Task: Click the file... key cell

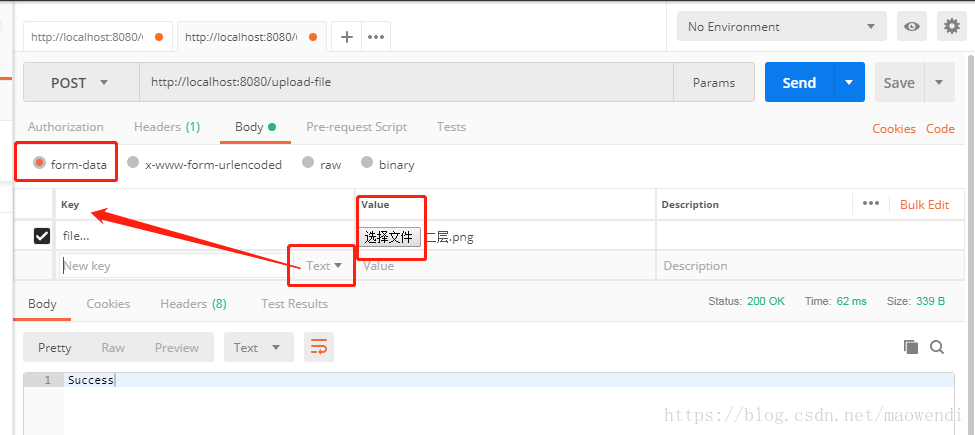Action: 205,236
